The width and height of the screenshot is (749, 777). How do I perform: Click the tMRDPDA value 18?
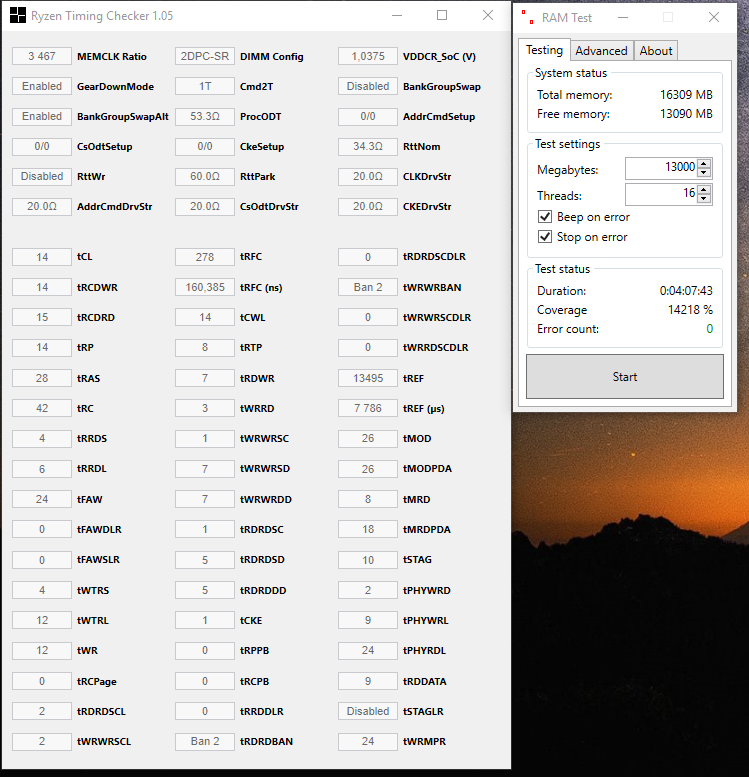coord(368,529)
